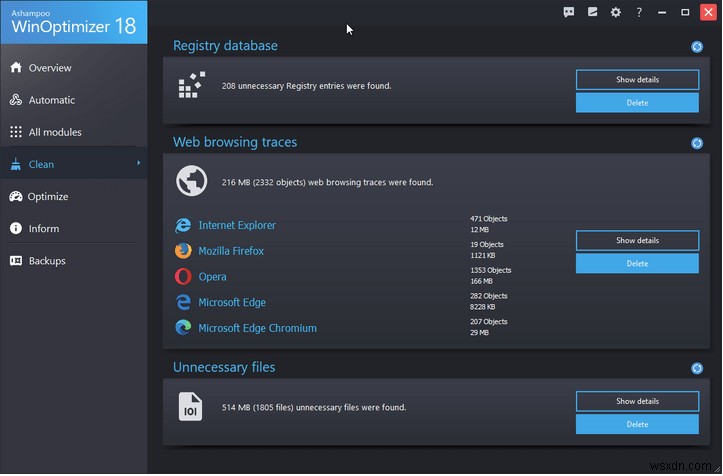This screenshot has width=723, height=476.
Task: Show details for Registry database
Action: point(637,80)
